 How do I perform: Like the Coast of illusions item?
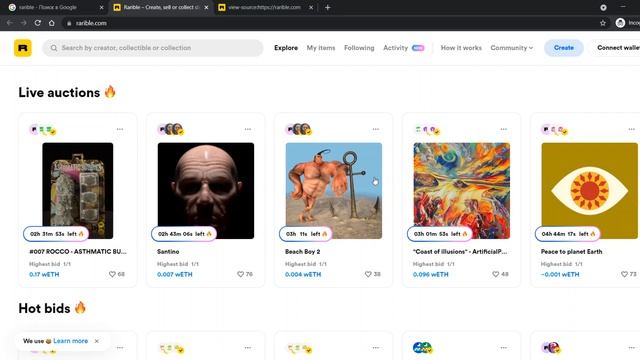[x=496, y=274]
